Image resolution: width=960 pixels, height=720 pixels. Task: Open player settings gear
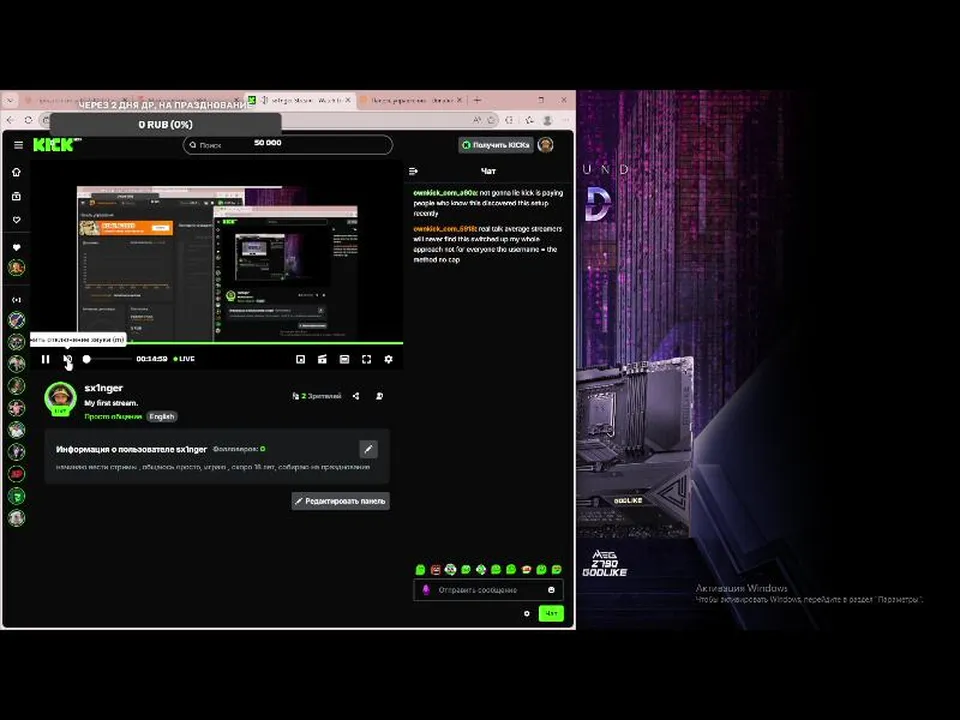point(388,359)
